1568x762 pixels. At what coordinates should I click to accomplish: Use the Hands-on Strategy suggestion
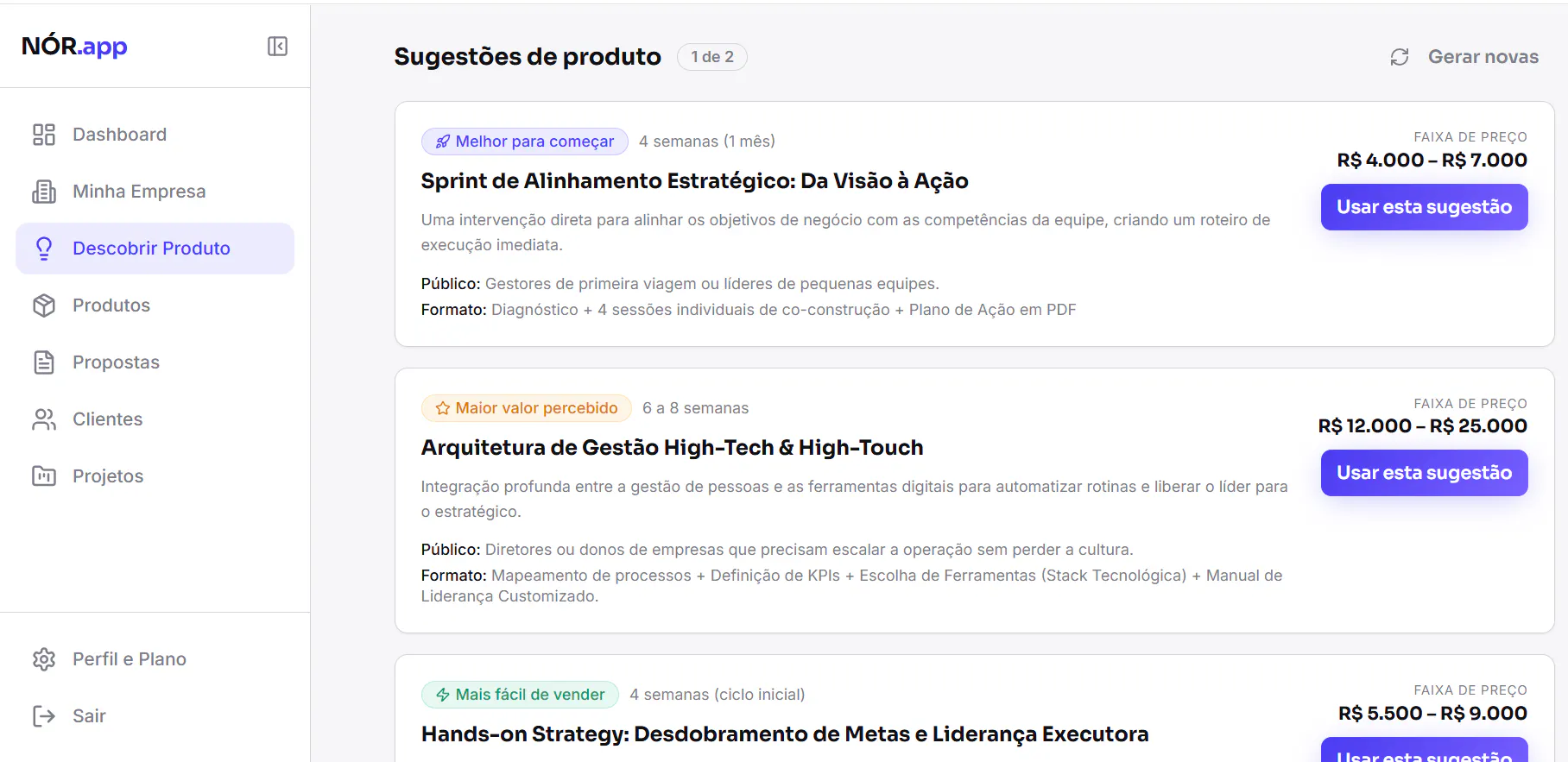coord(1425,750)
